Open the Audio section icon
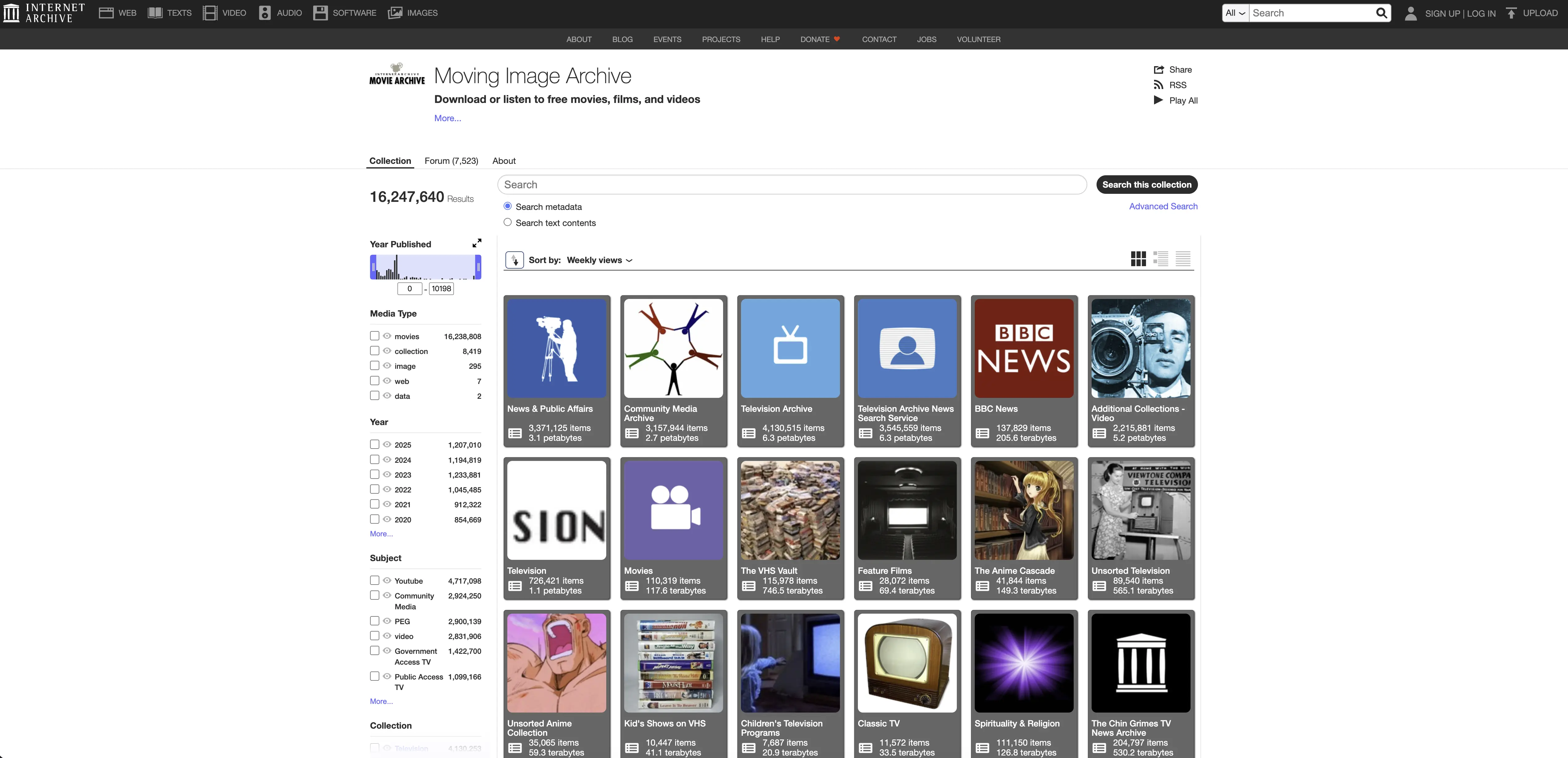 tap(265, 13)
